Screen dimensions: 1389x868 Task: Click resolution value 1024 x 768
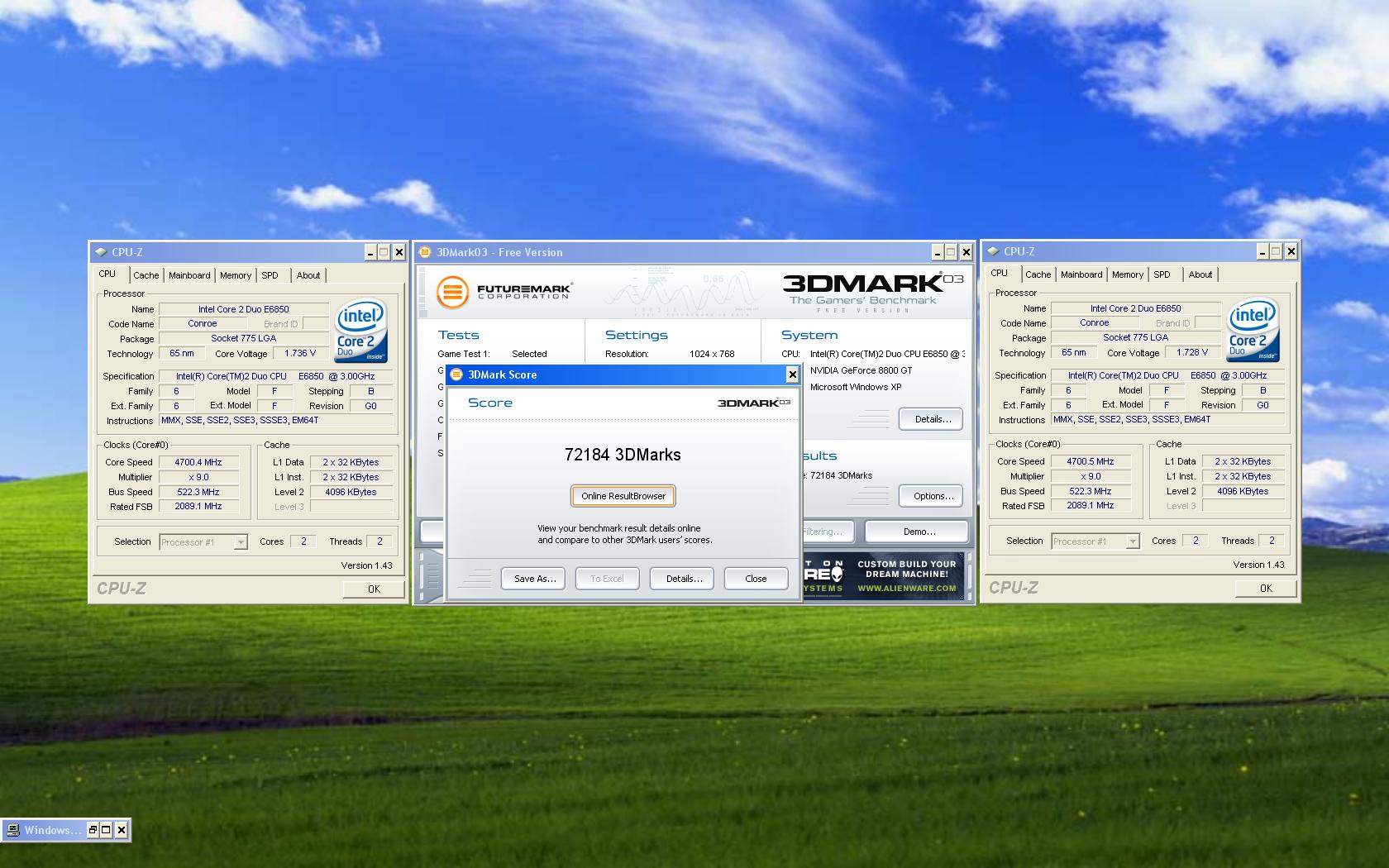click(712, 354)
